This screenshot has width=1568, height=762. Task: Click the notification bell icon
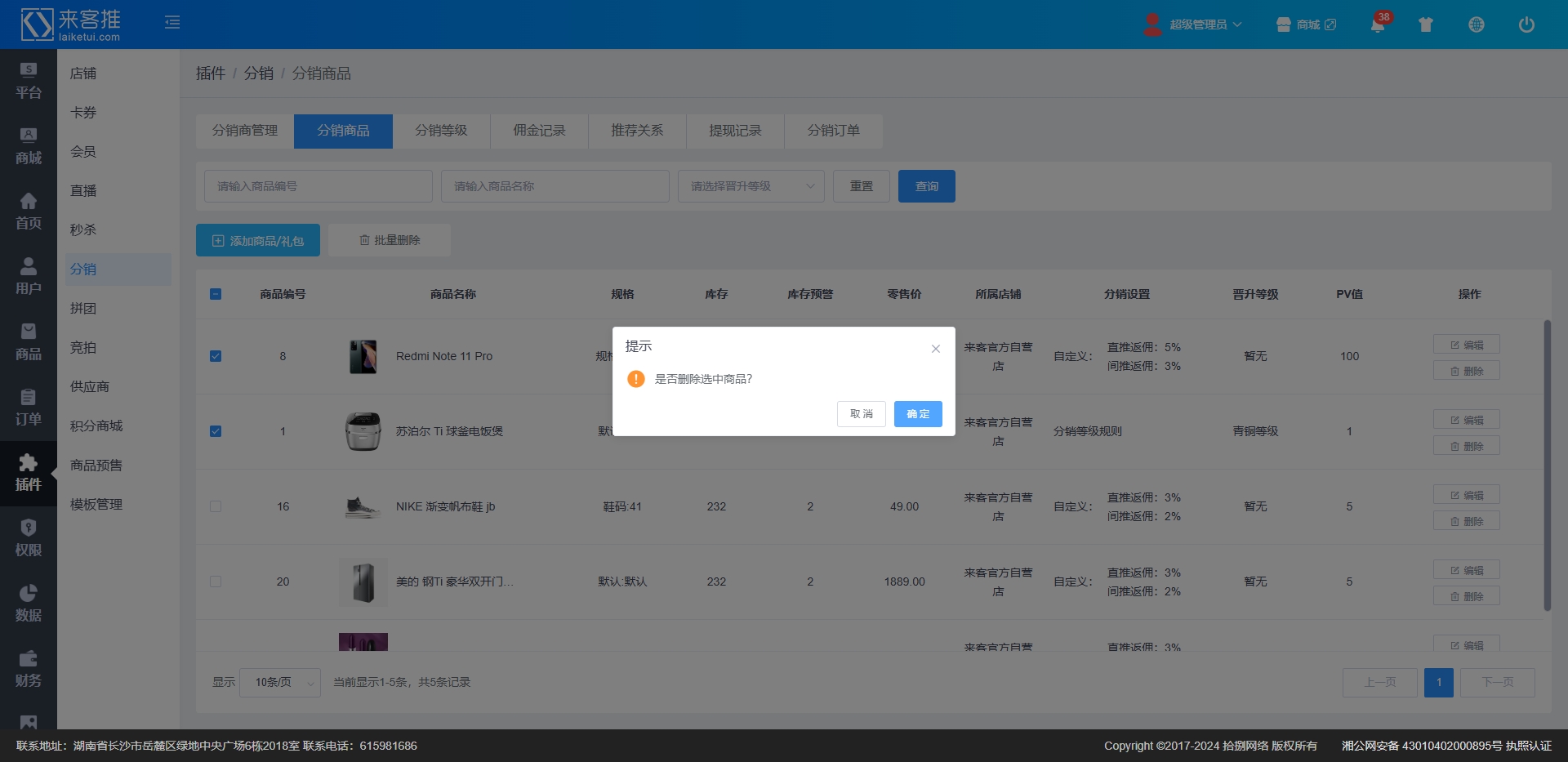pos(1377,25)
